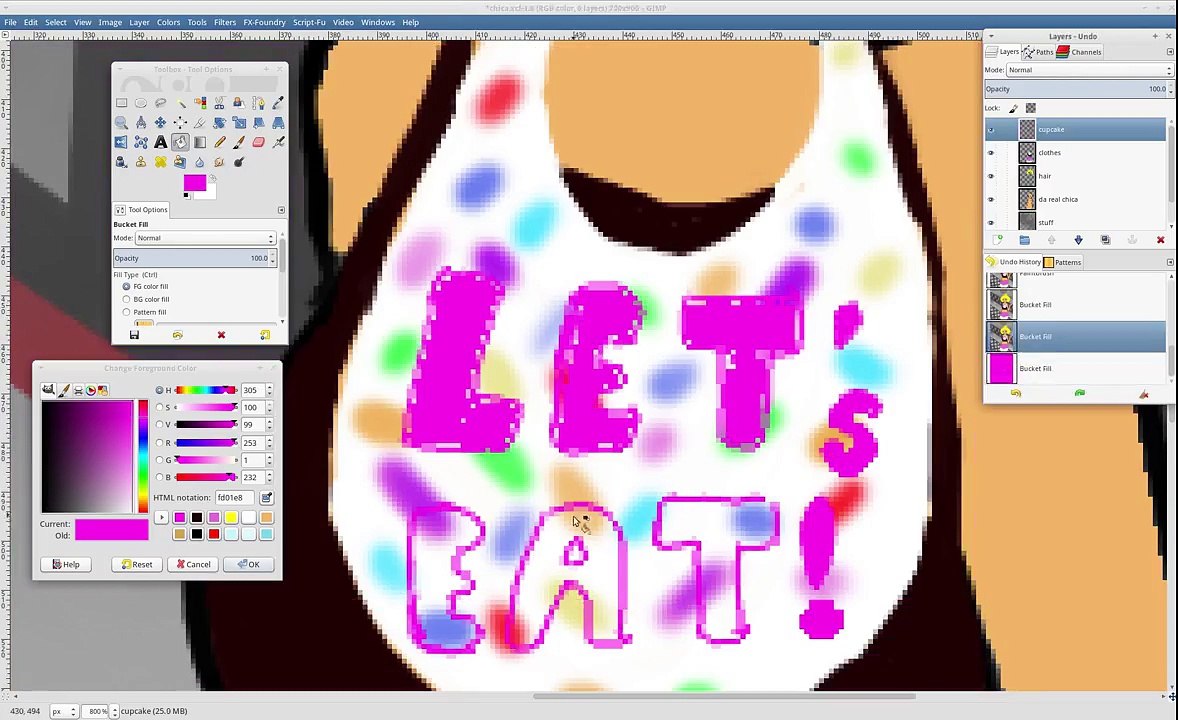
Task: Hide the hair layer
Action: [x=990, y=176]
